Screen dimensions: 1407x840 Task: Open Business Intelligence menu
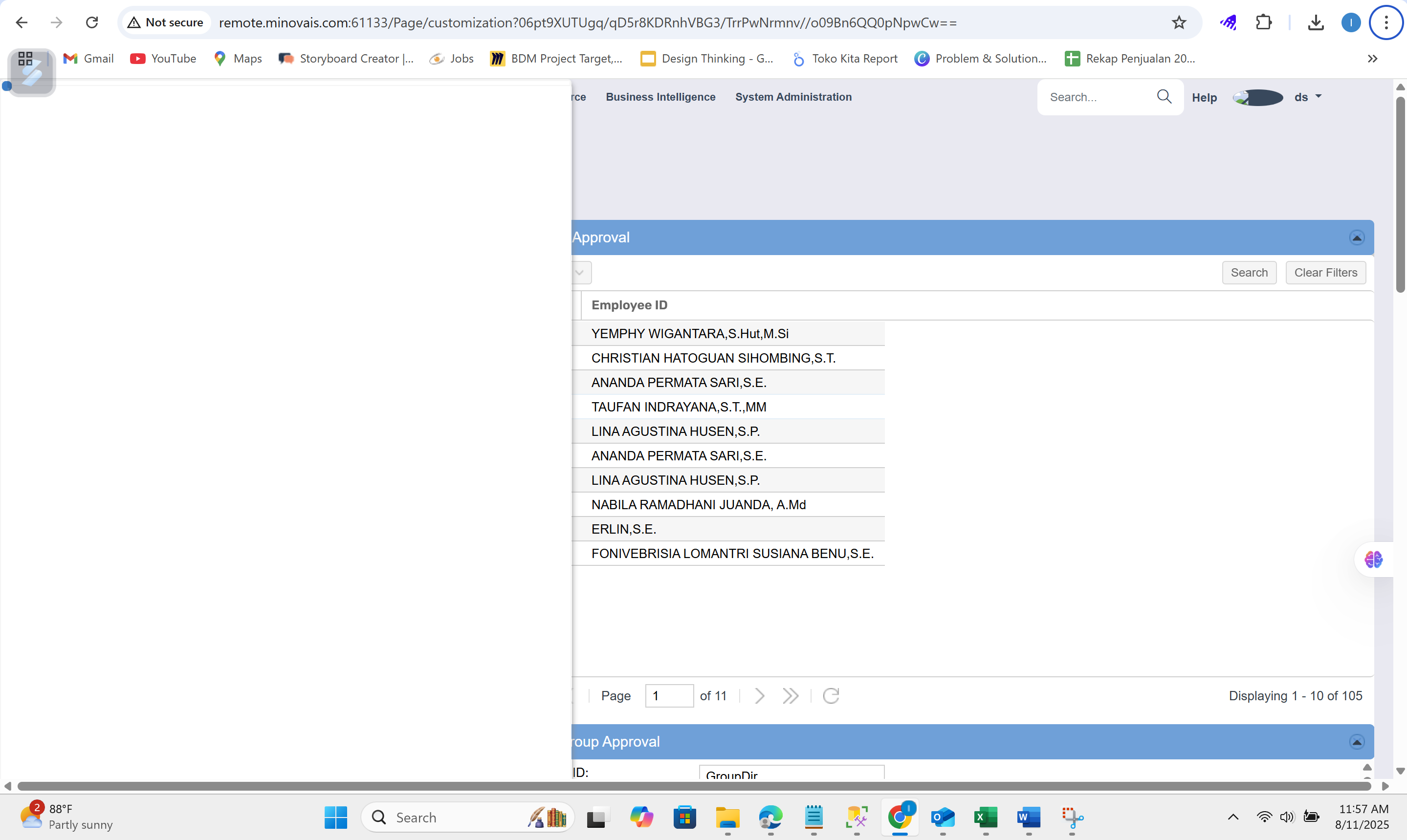coord(660,97)
